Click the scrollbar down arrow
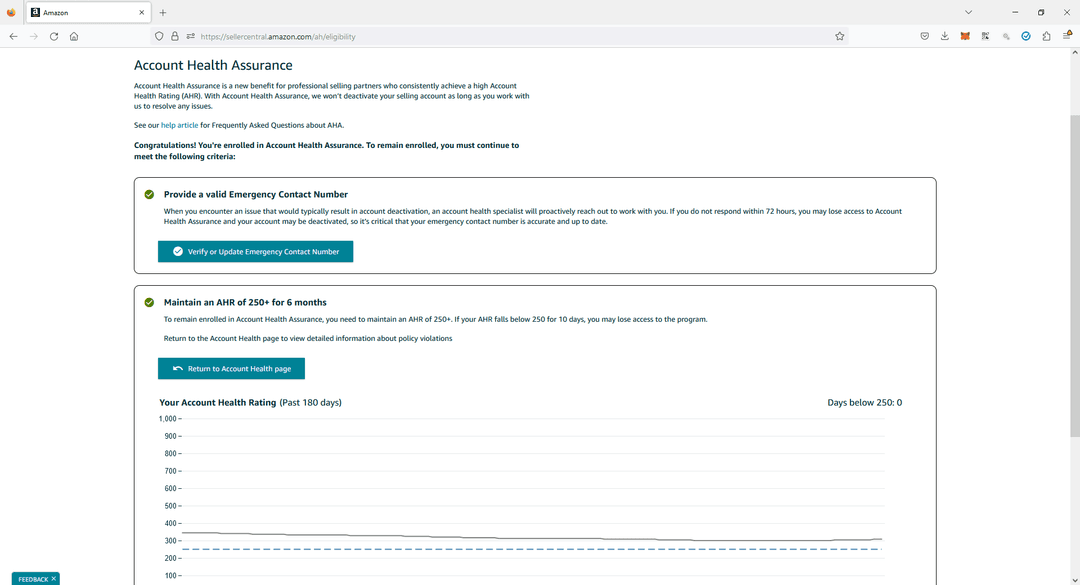The height and width of the screenshot is (585, 1080). pyautogui.click(x=1074, y=580)
